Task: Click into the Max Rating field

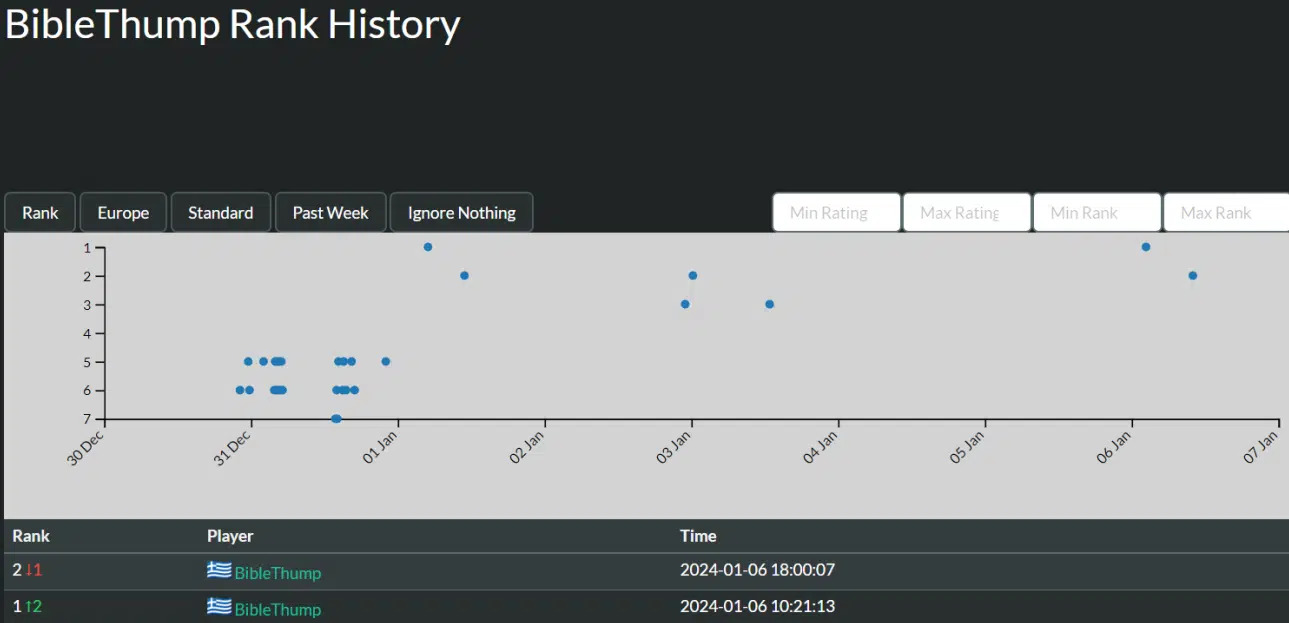Action: point(966,212)
